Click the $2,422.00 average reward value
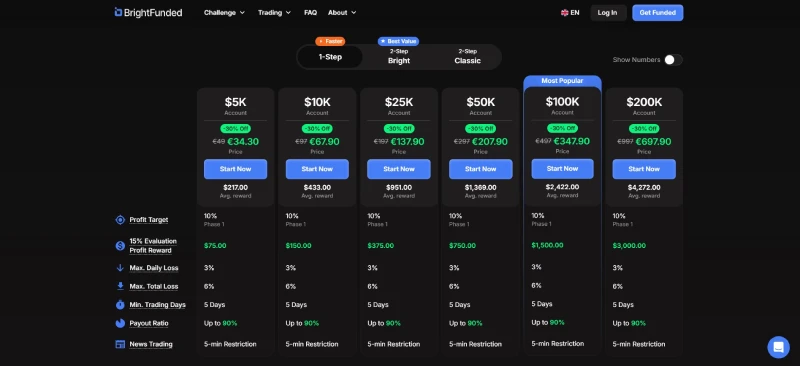 [x=562, y=187]
